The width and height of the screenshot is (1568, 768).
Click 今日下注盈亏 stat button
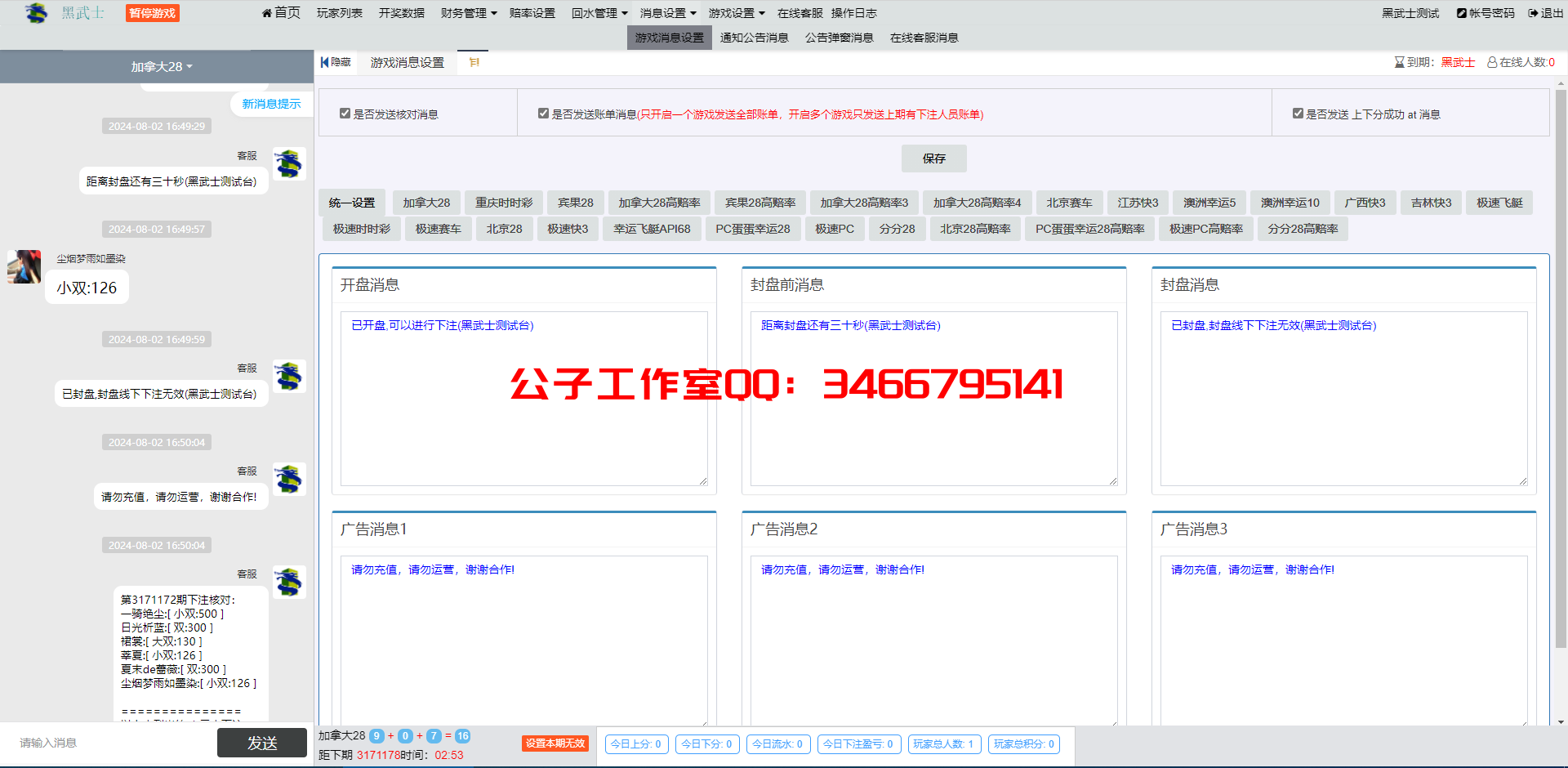click(x=858, y=744)
